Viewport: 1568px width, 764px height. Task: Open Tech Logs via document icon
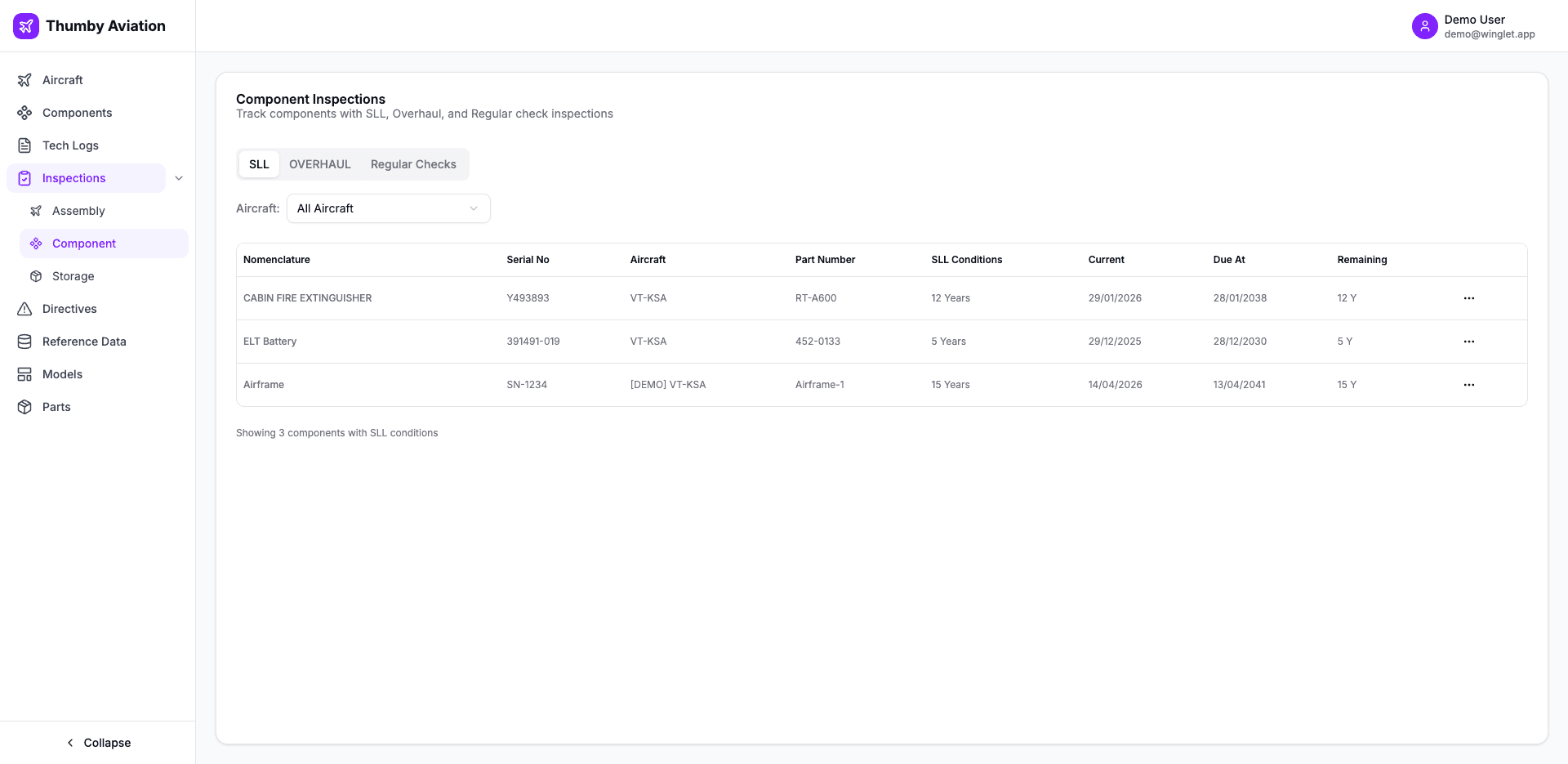tap(24, 145)
